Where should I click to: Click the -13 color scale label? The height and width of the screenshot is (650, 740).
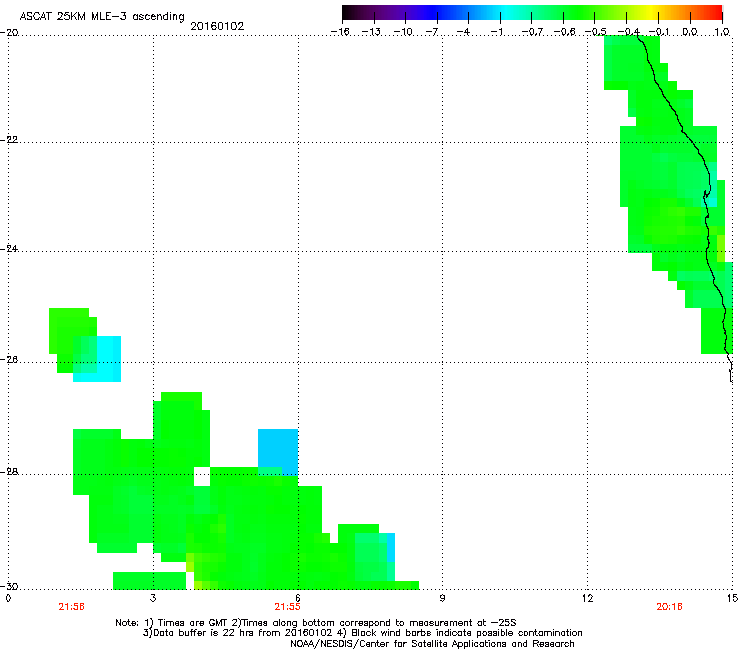coord(371,32)
